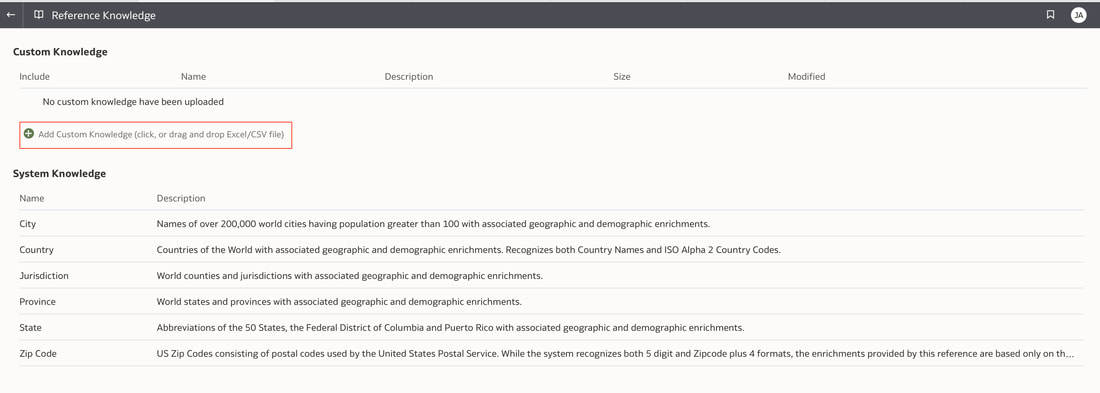1100x393 pixels.
Task: Open the Zip Code knowledge row
Action: [550, 354]
